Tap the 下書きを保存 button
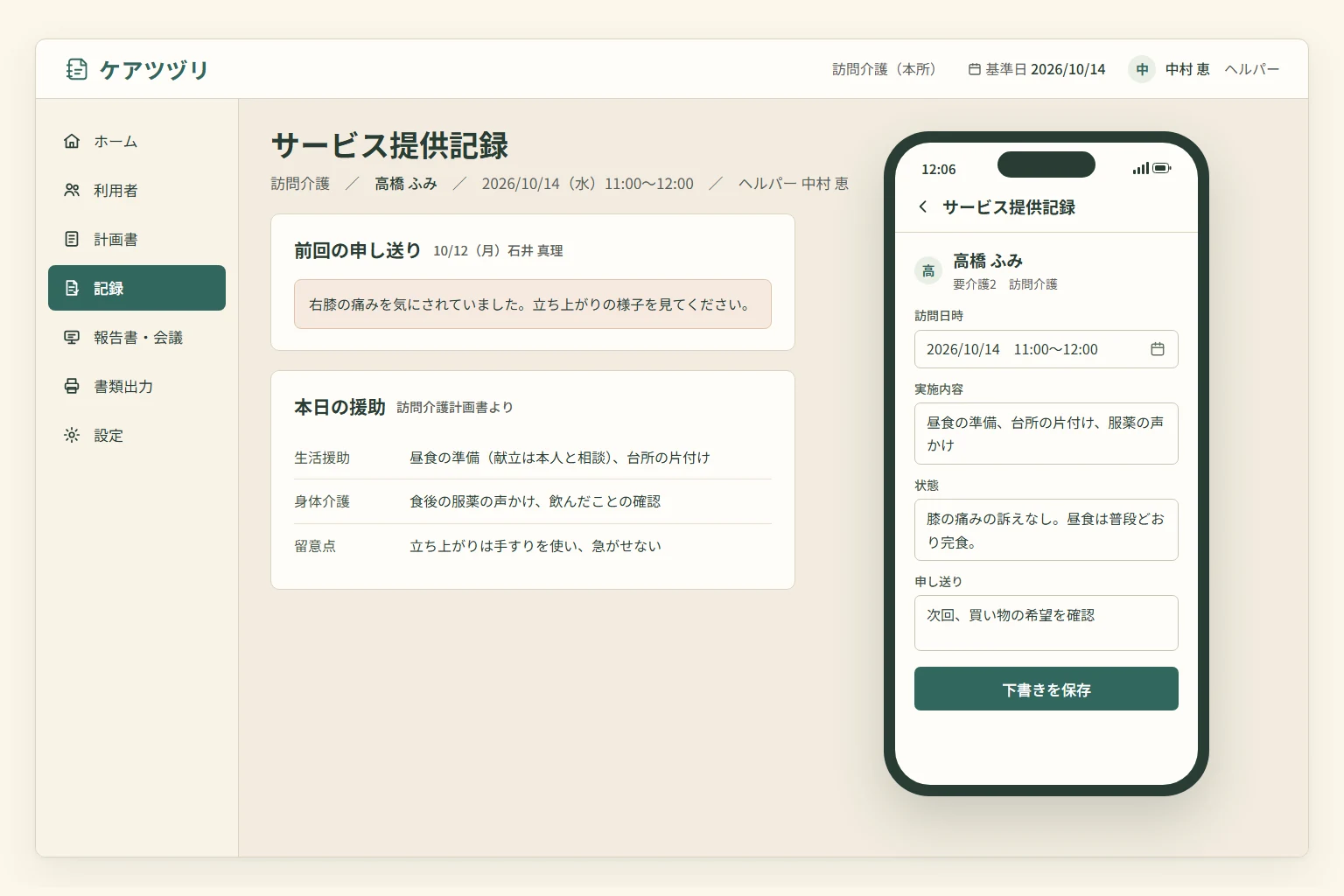 point(1046,689)
